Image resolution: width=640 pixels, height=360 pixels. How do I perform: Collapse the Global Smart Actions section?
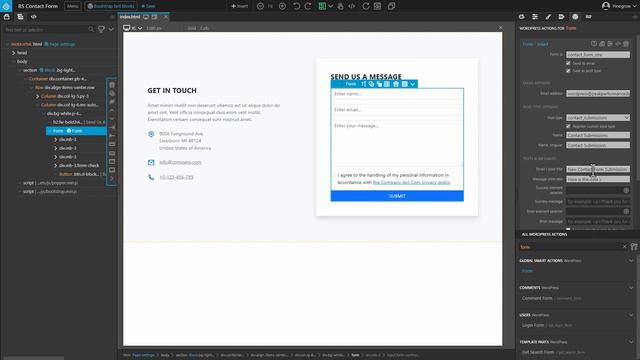(631, 260)
